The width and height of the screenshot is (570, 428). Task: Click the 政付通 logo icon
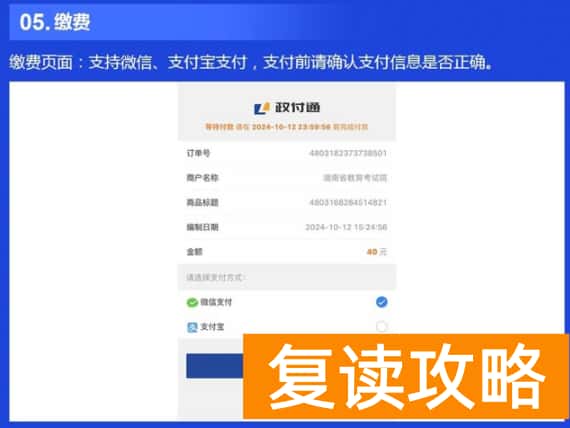(262, 108)
